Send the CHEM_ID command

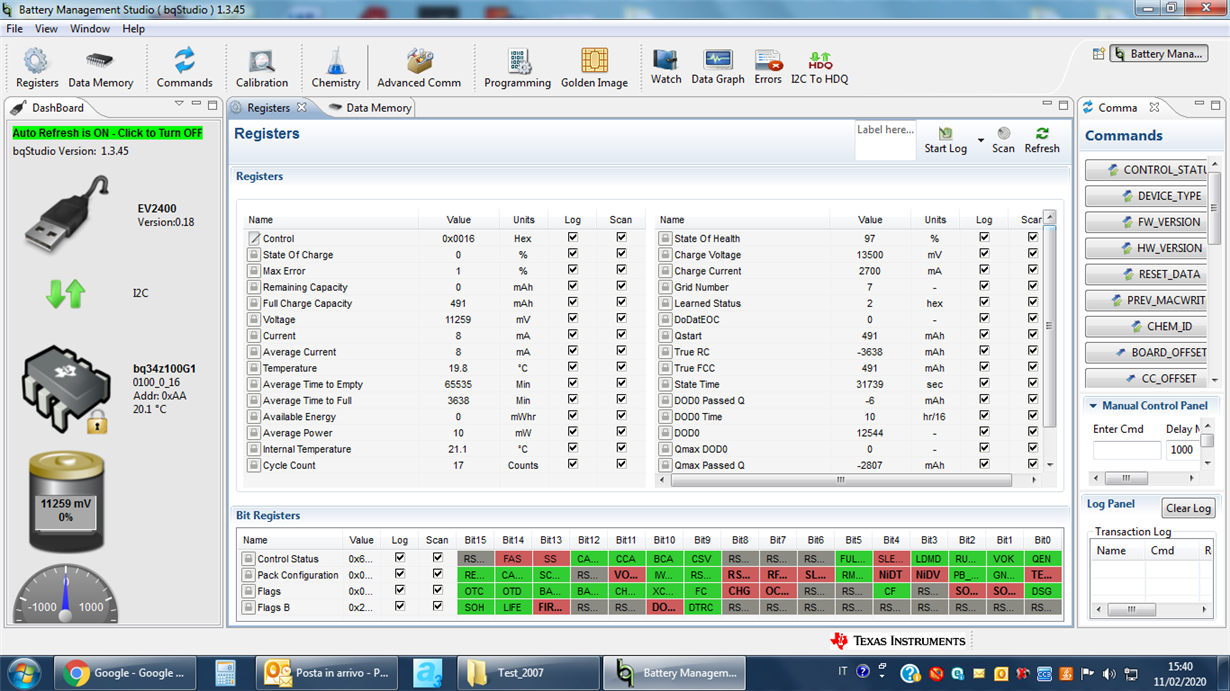pos(1147,326)
